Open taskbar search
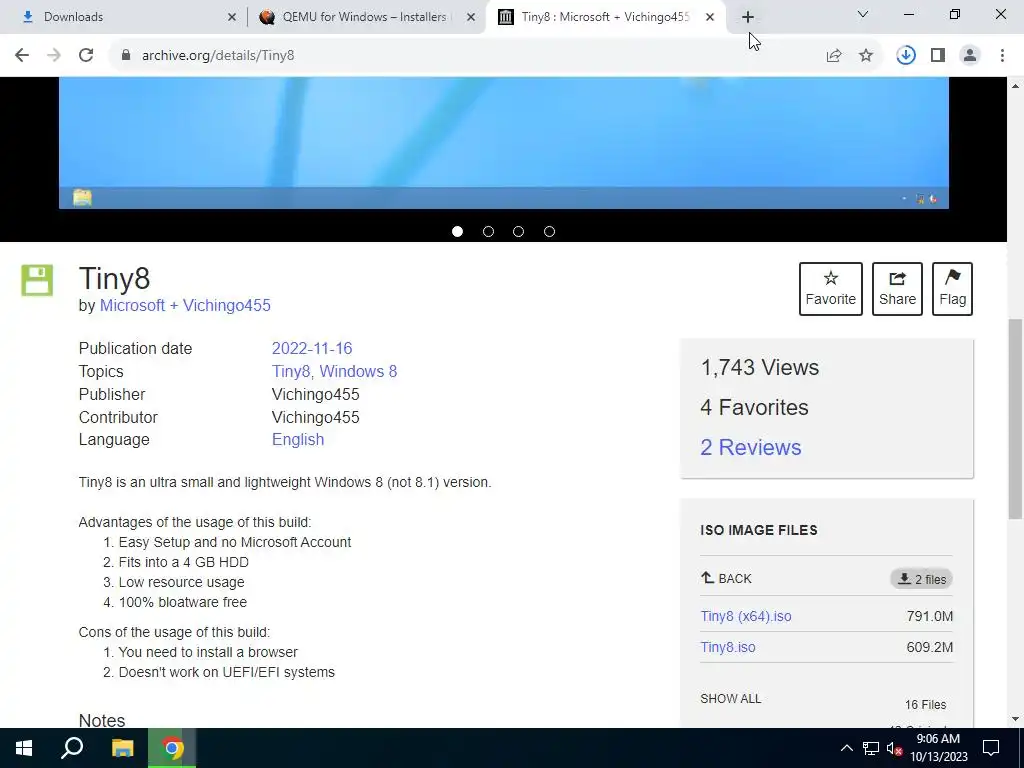 coord(72,748)
